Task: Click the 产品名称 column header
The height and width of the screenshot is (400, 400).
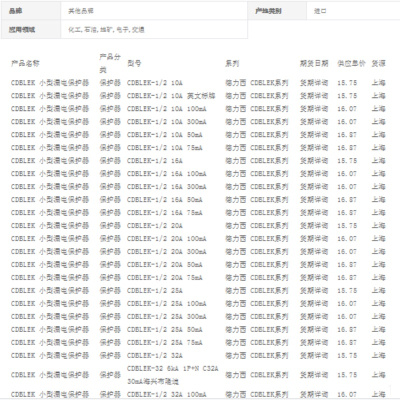Action: pyautogui.click(x=25, y=63)
